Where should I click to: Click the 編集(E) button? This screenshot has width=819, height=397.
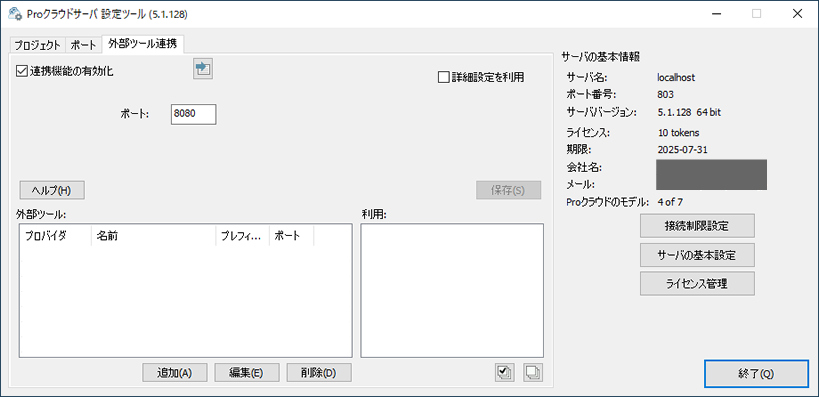pos(247,373)
